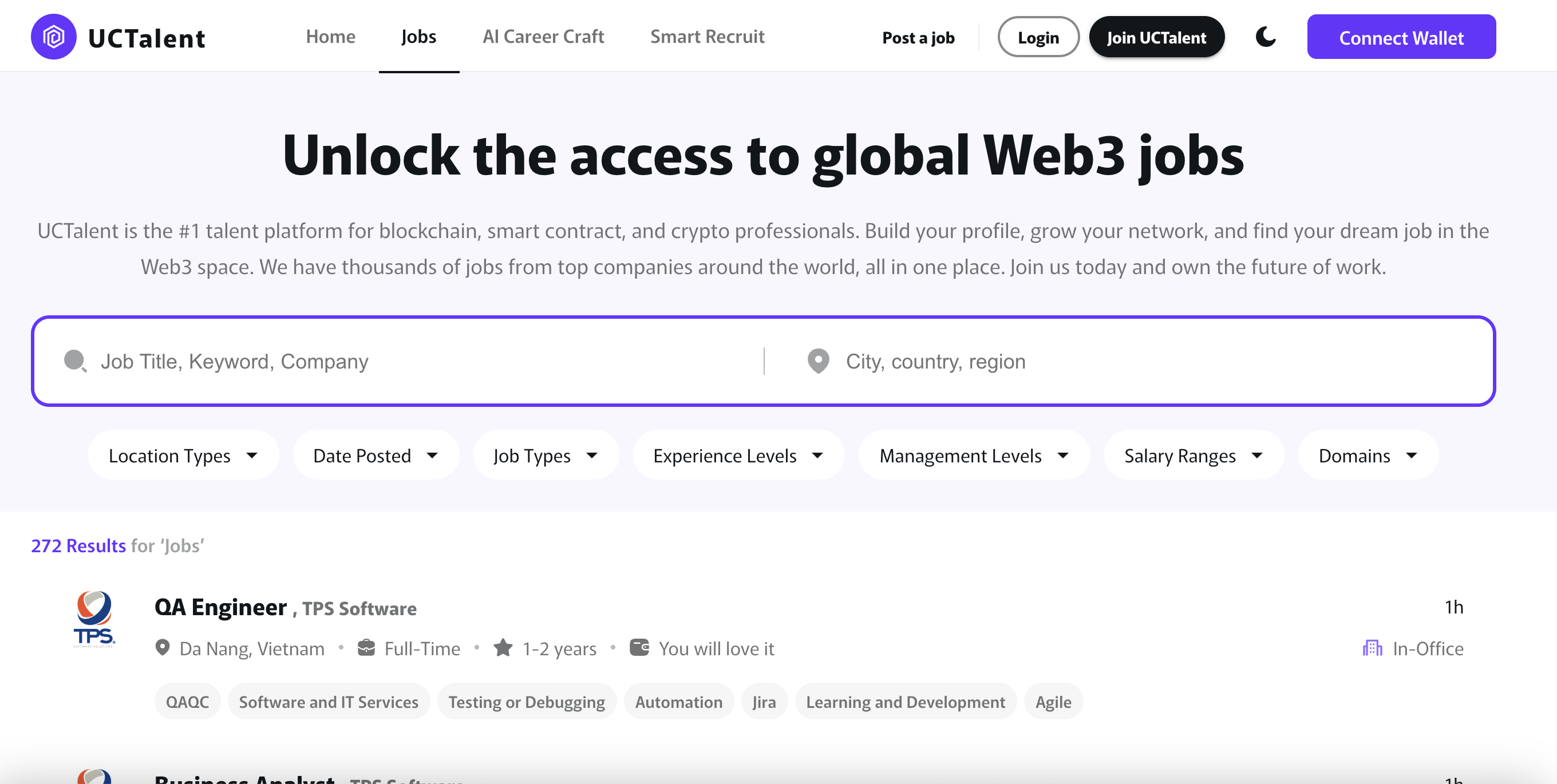Click the building icon beside In-Office
This screenshot has width=1557, height=784.
pyautogui.click(x=1372, y=648)
